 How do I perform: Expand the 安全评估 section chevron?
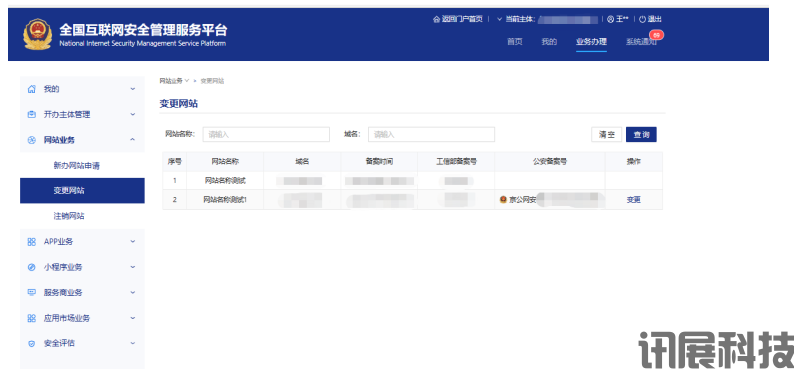pyautogui.click(x=133, y=343)
